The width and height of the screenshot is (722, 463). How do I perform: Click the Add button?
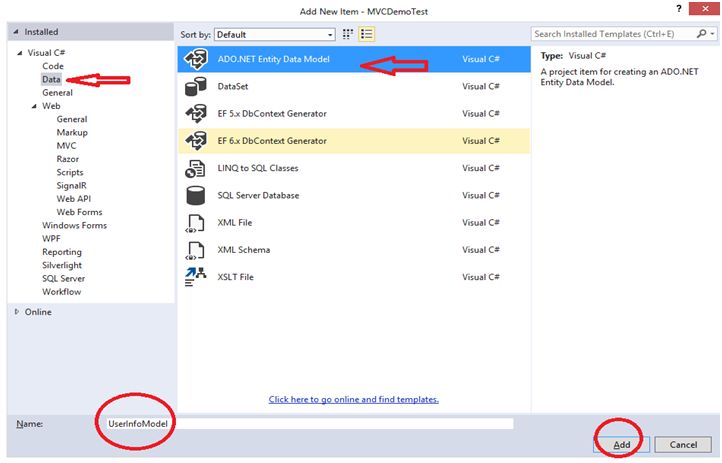(622, 445)
